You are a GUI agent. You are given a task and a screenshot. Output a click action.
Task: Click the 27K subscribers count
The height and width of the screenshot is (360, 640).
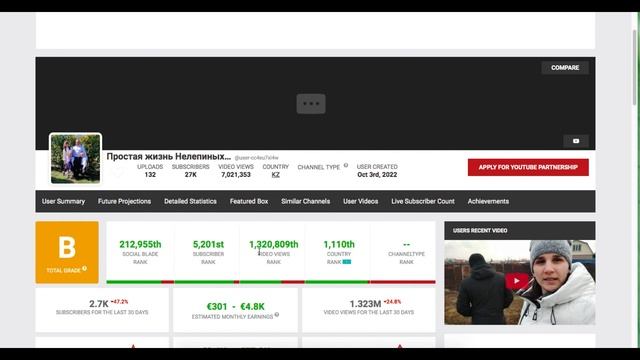(x=191, y=175)
